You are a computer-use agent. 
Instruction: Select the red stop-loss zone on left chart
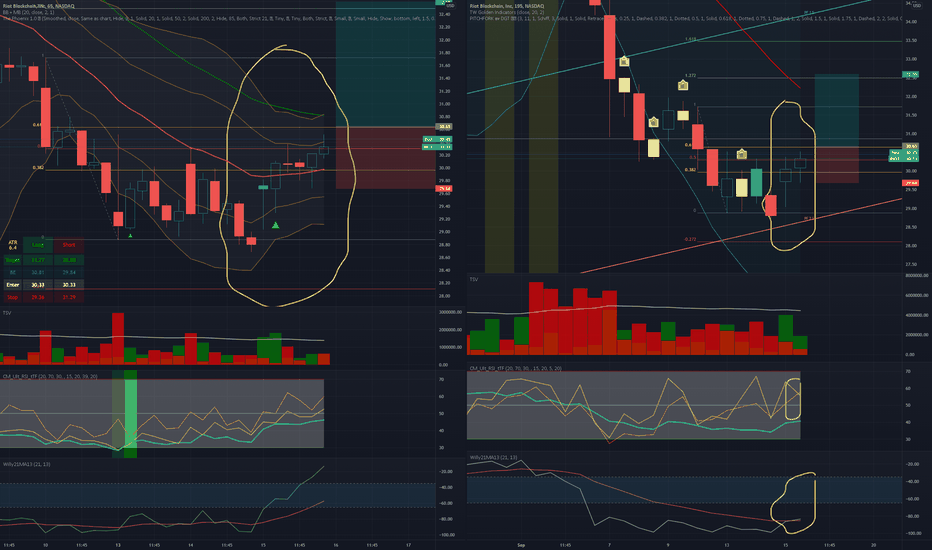tap(386, 158)
